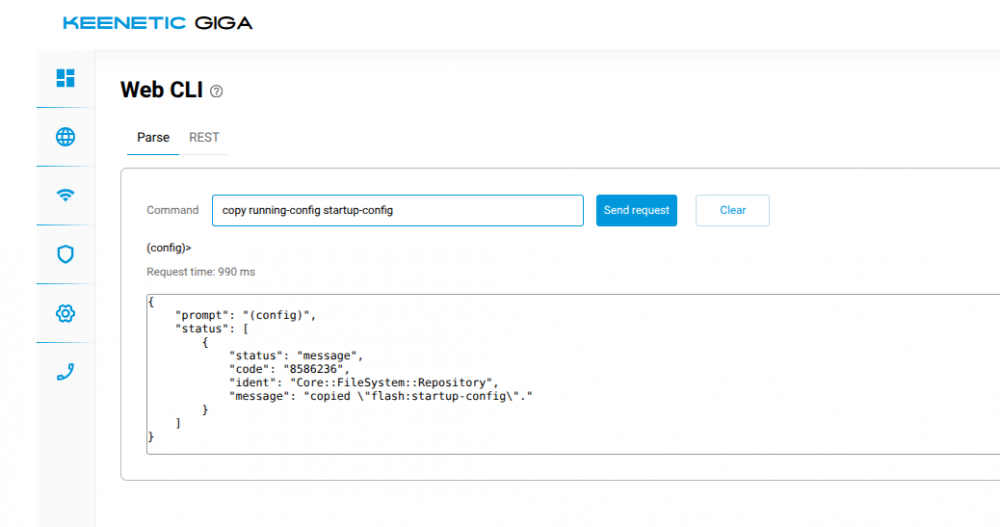
Task: Focus the Command input field
Action: (x=397, y=210)
